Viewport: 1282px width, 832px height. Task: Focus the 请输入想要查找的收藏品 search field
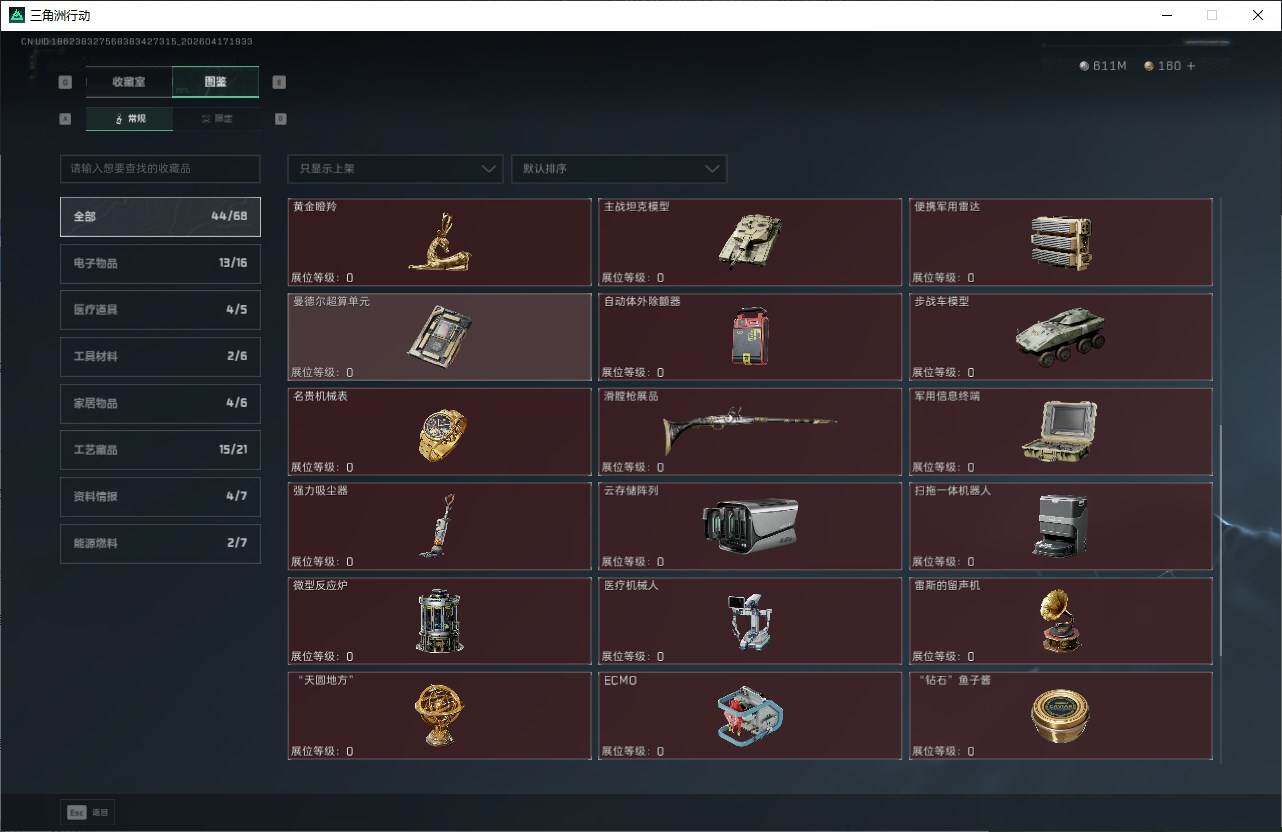coord(160,168)
